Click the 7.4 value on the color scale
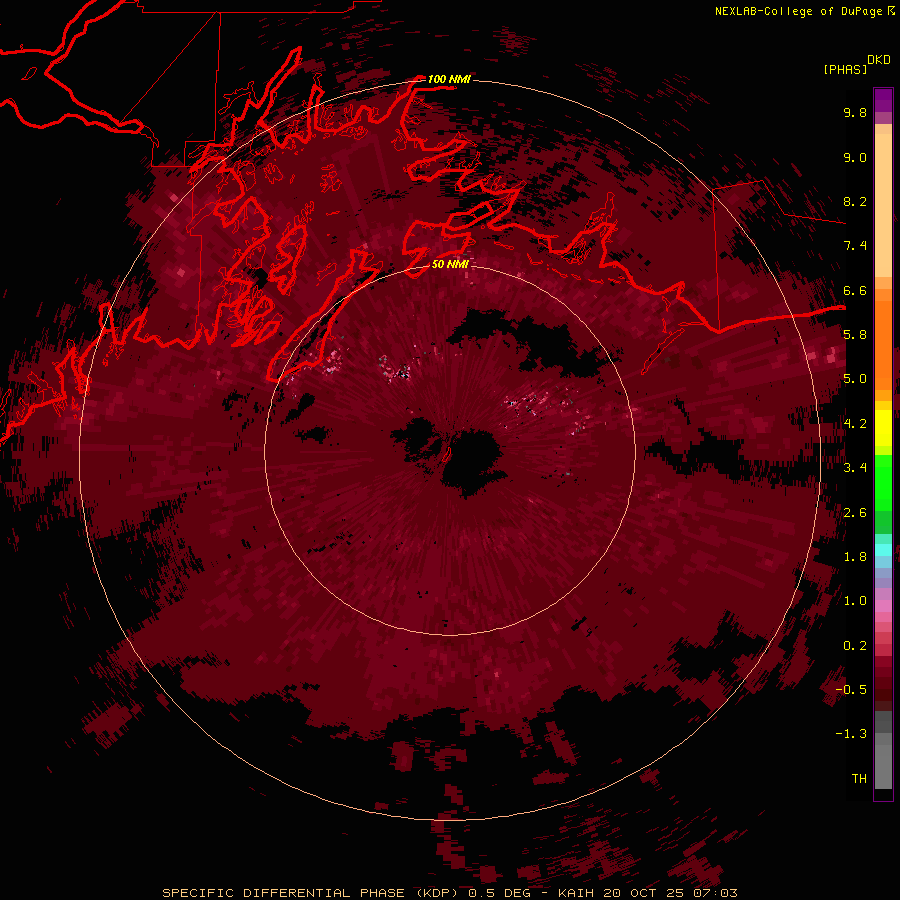This screenshot has width=900, height=900. (855, 246)
